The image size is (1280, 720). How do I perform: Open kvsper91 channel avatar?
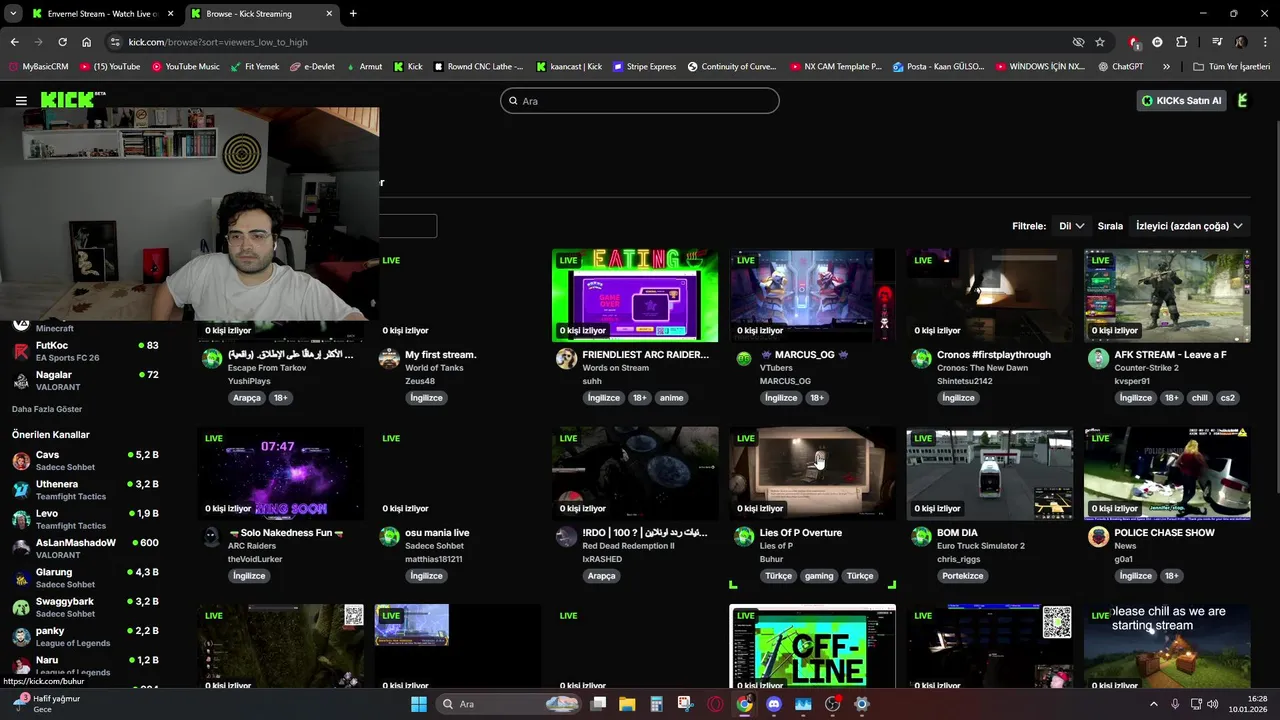[1098, 359]
